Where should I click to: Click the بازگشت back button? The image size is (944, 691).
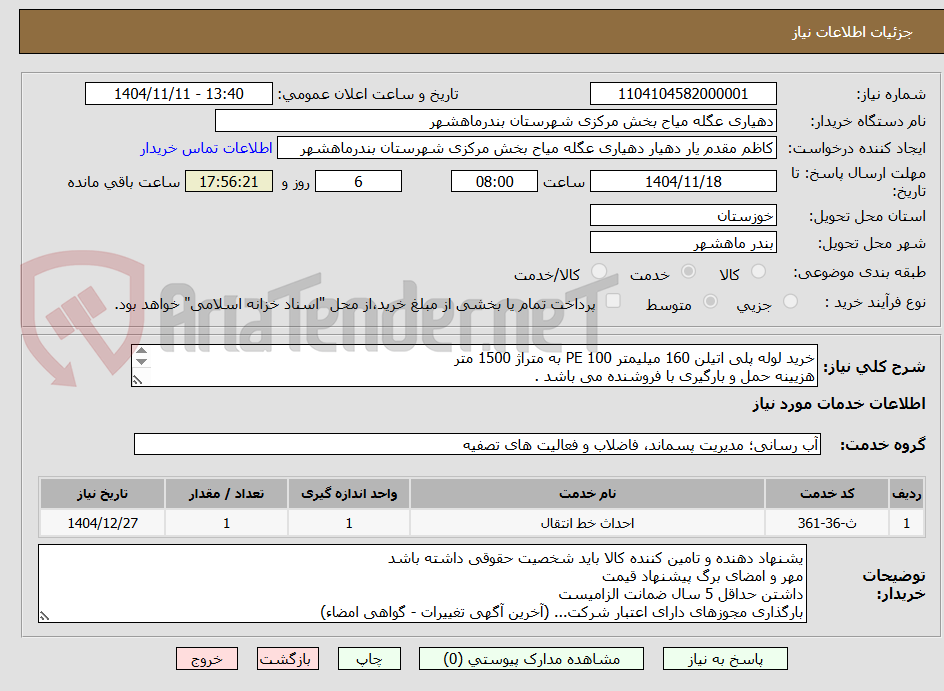288,659
